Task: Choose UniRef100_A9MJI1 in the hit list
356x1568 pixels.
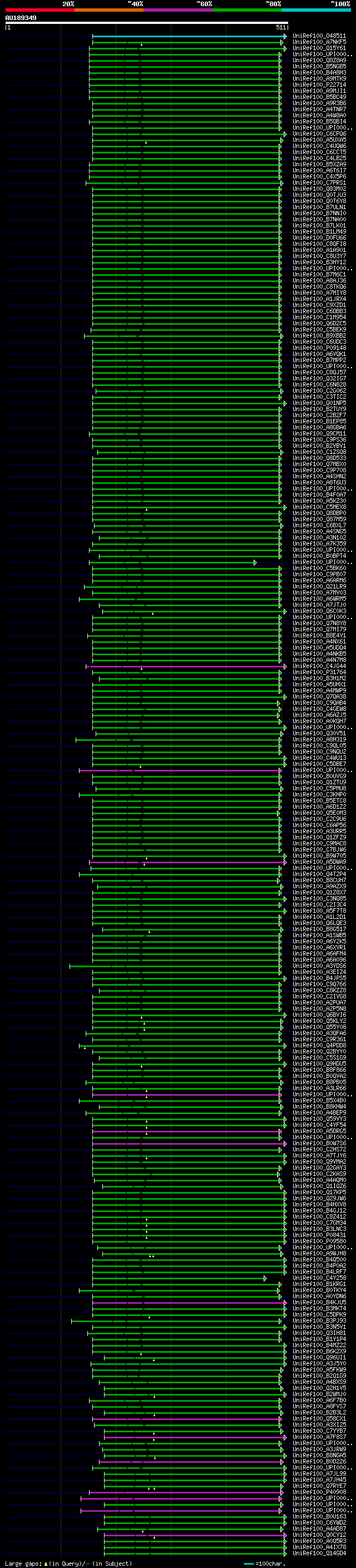Action: 319,91
